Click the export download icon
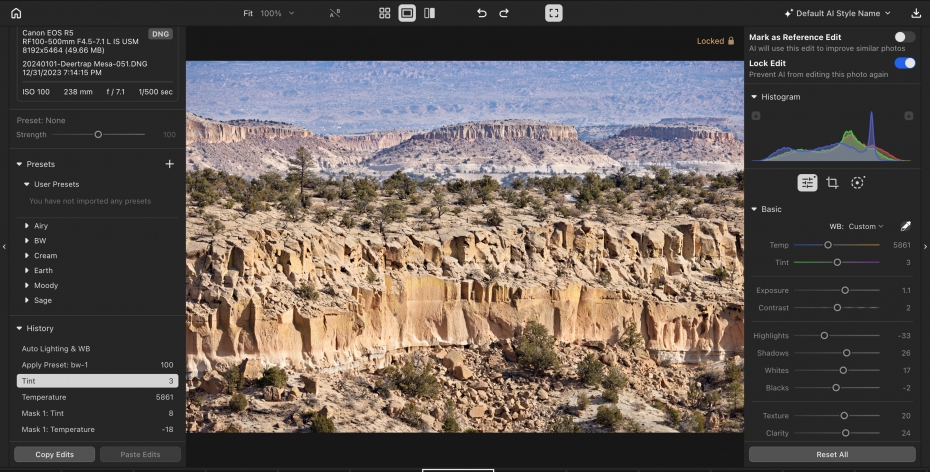The image size is (930, 472). click(916, 13)
